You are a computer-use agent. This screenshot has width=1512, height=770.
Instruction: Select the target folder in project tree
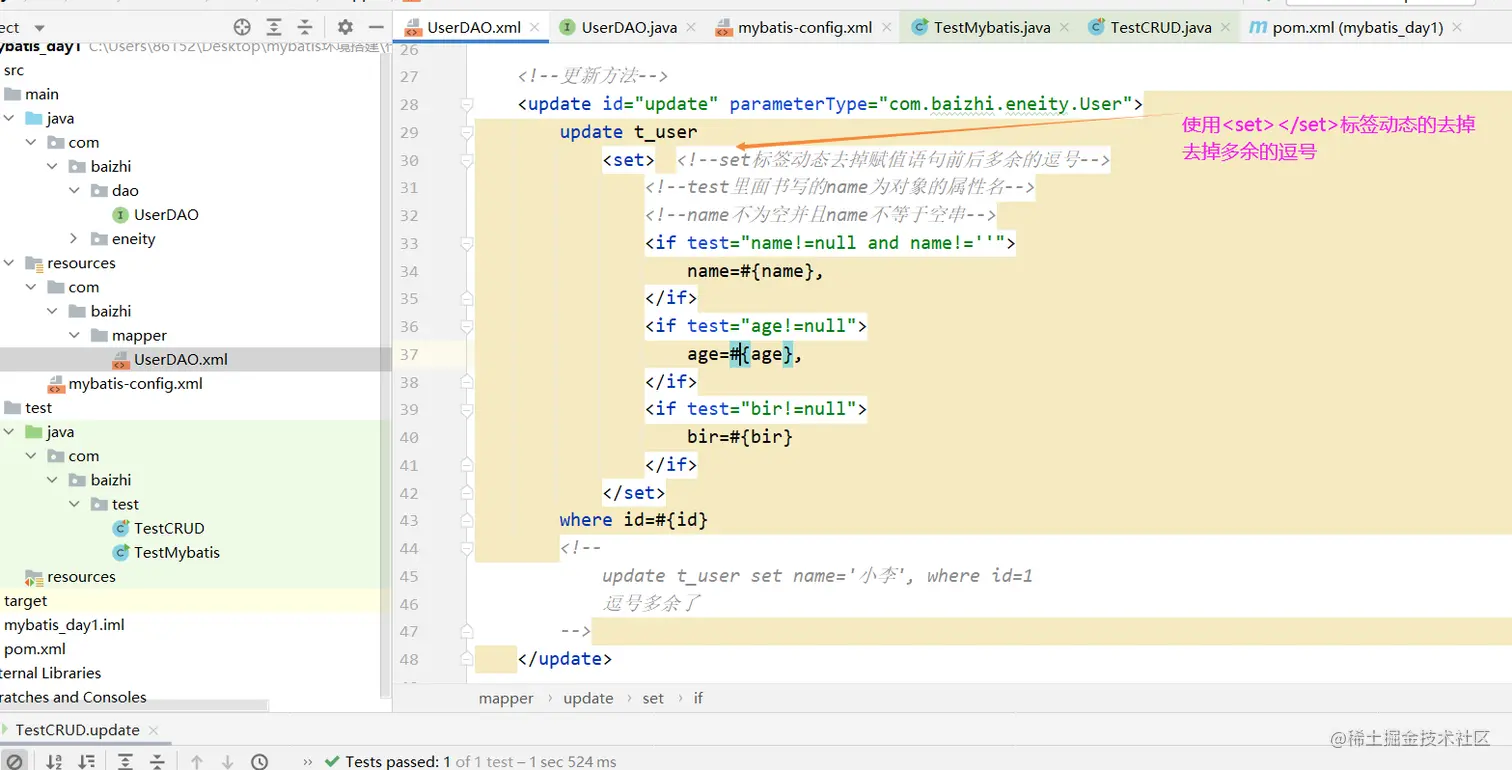tap(25, 601)
